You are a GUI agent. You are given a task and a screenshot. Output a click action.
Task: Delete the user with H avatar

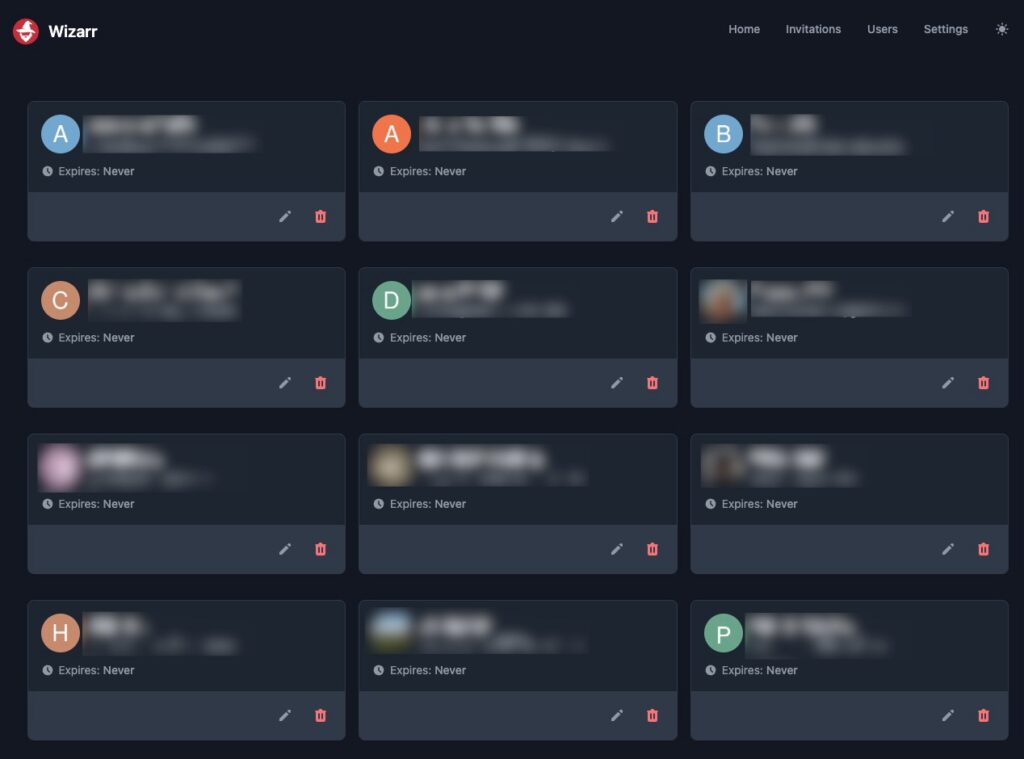click(x=321, y=715)
